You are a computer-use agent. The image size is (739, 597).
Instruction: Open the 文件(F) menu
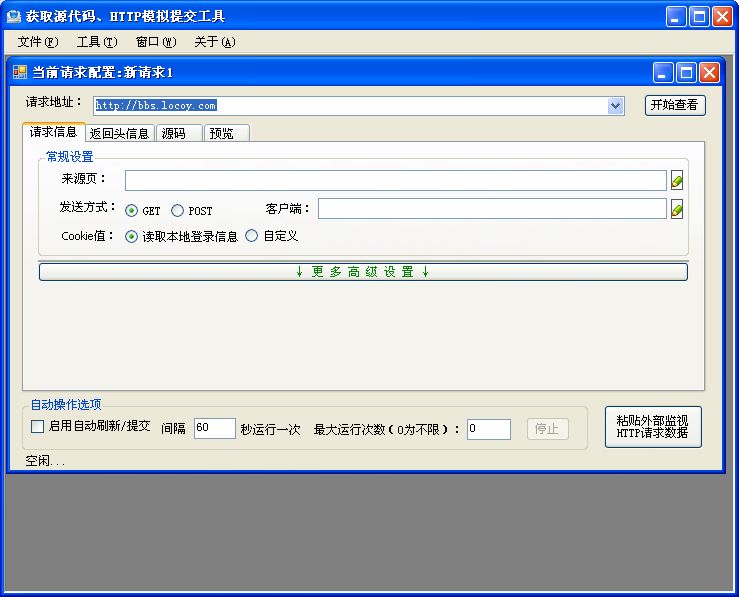click(x=38, y=42)
